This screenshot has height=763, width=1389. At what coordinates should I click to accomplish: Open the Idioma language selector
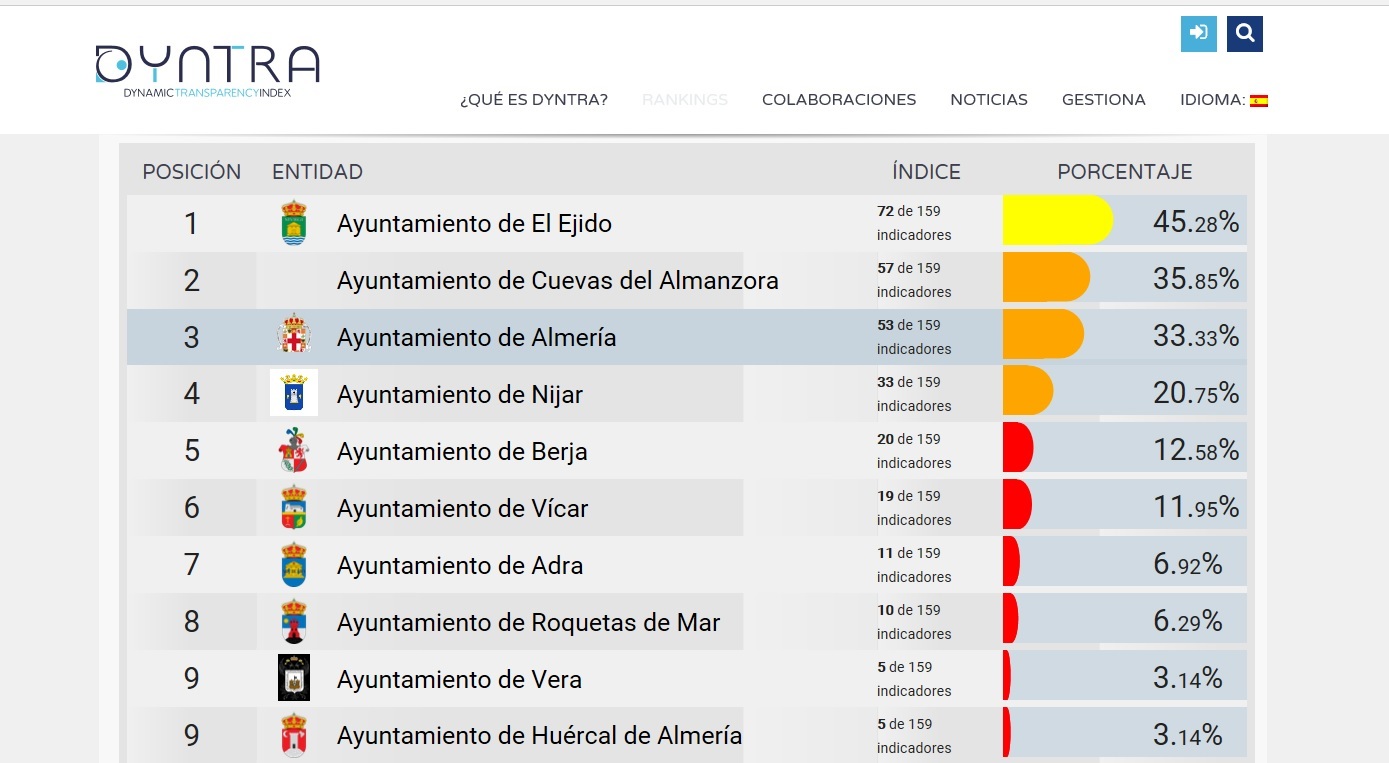click(1224, 100)
